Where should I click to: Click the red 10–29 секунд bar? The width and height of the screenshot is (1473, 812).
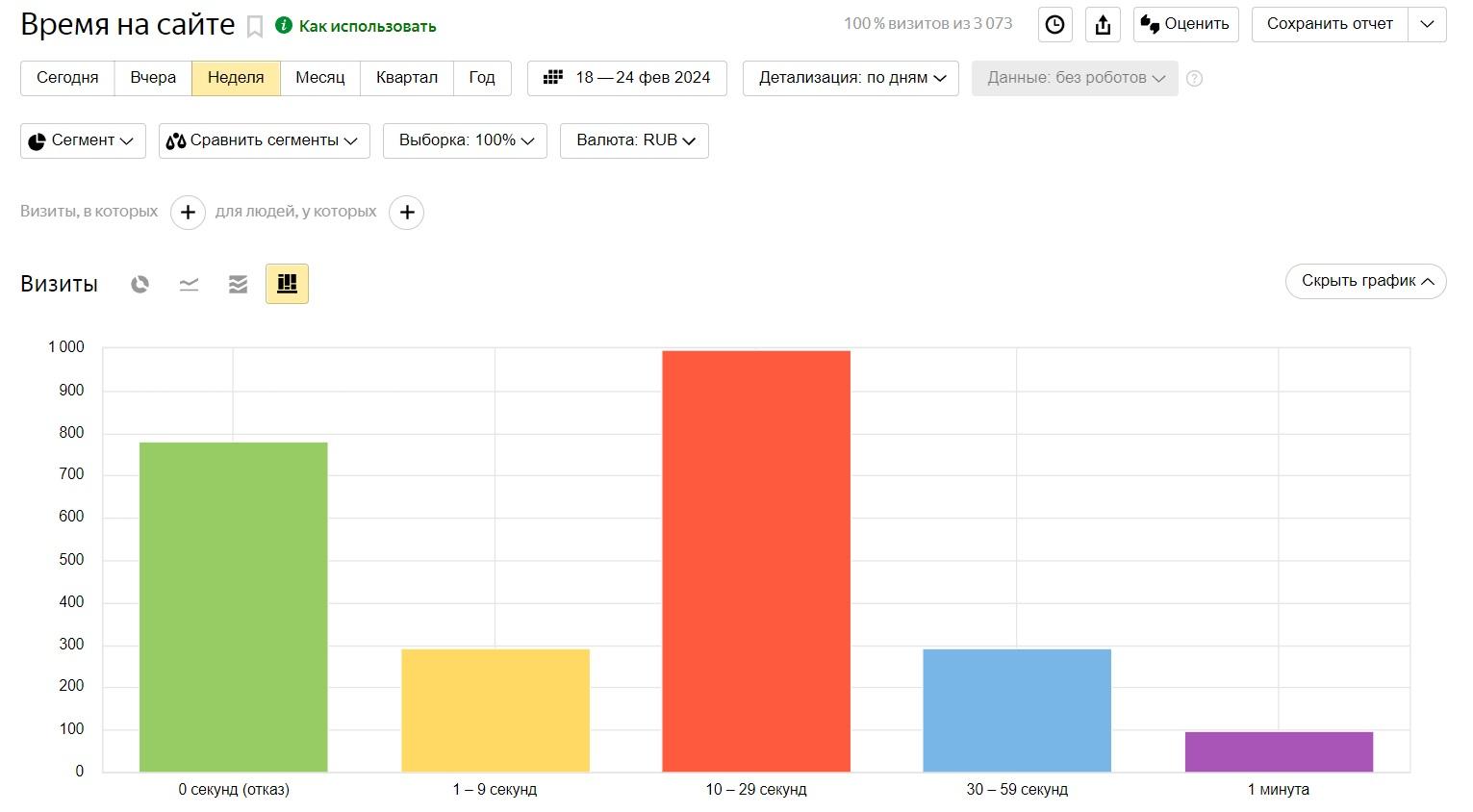click(x=756, y=561)
